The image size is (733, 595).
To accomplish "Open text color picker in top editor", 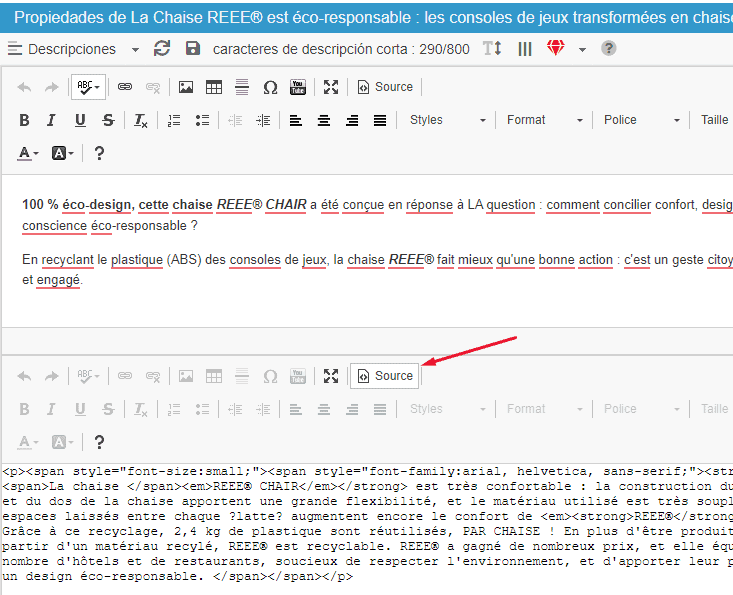I will tap(28, 153).
